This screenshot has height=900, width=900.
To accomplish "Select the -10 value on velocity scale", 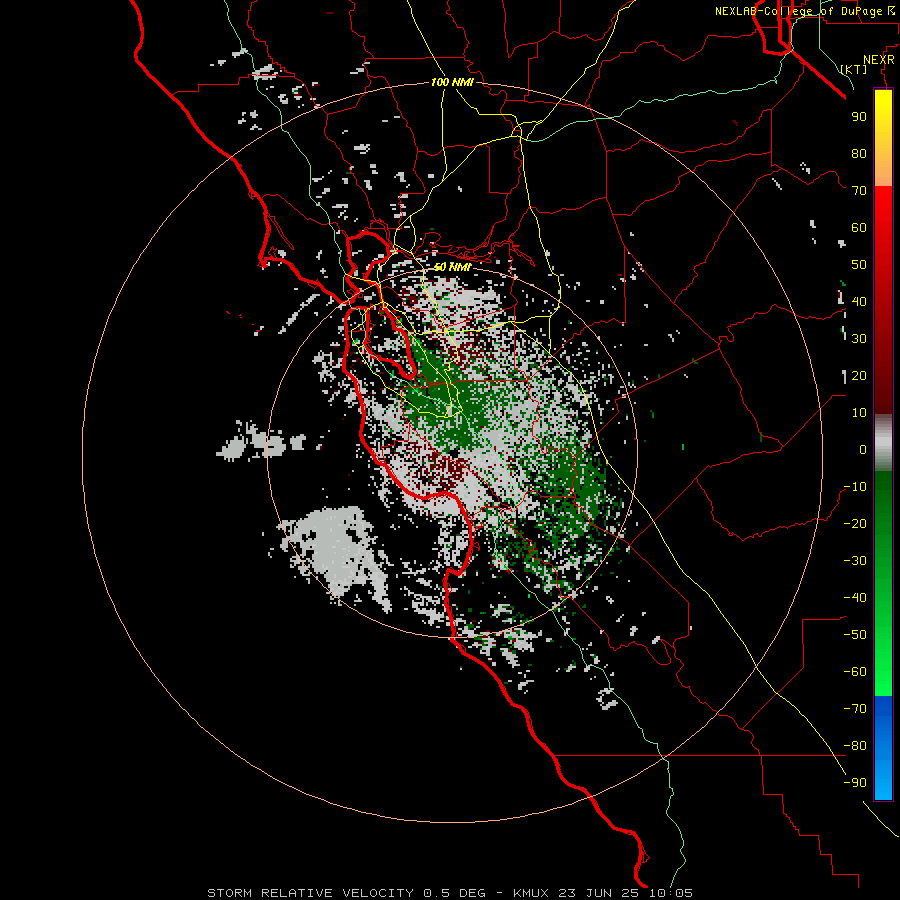I will pos(855,487).
